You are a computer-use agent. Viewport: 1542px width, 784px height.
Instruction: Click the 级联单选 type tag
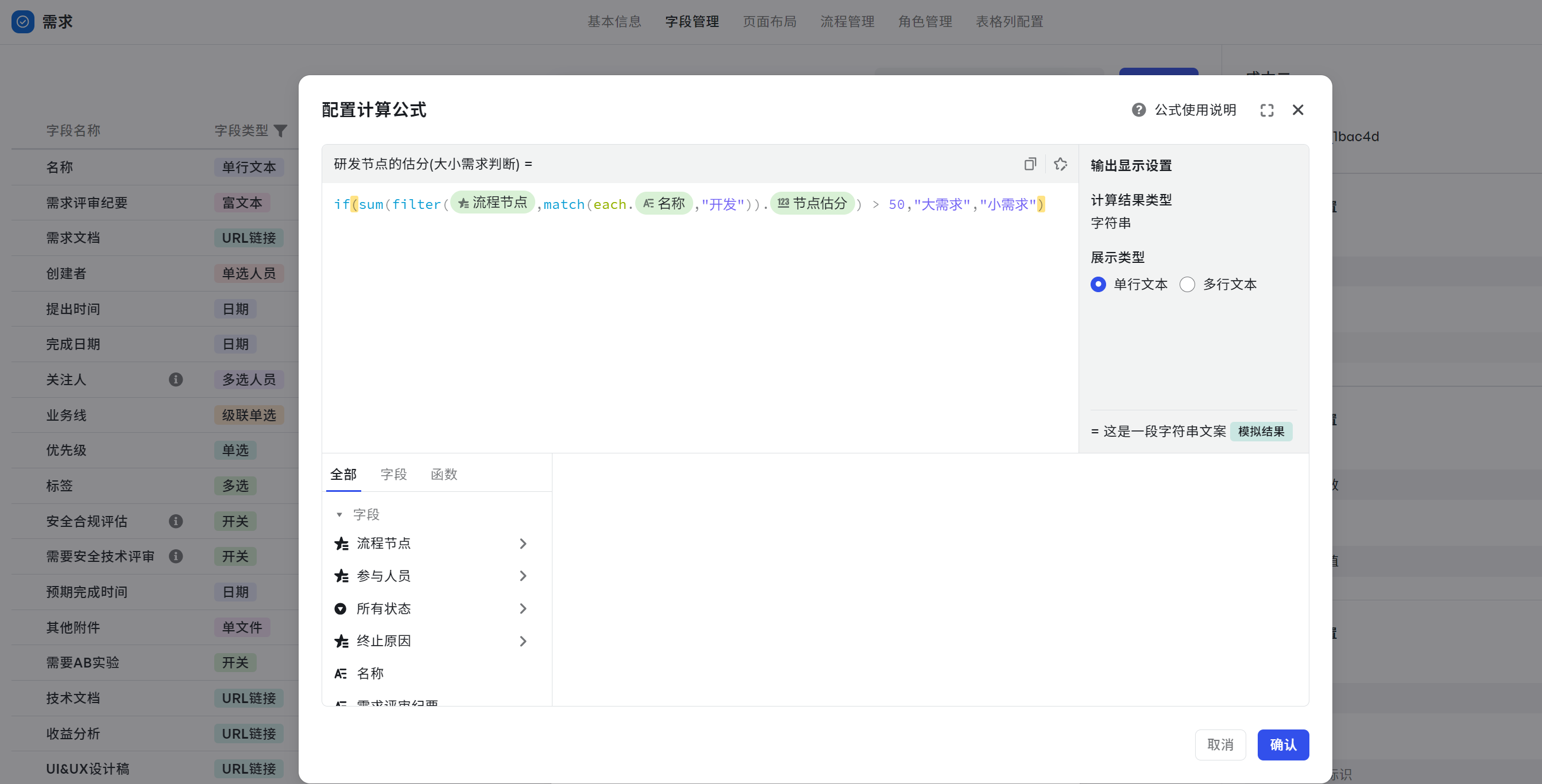pyautogui.click(x=249, y=415)
